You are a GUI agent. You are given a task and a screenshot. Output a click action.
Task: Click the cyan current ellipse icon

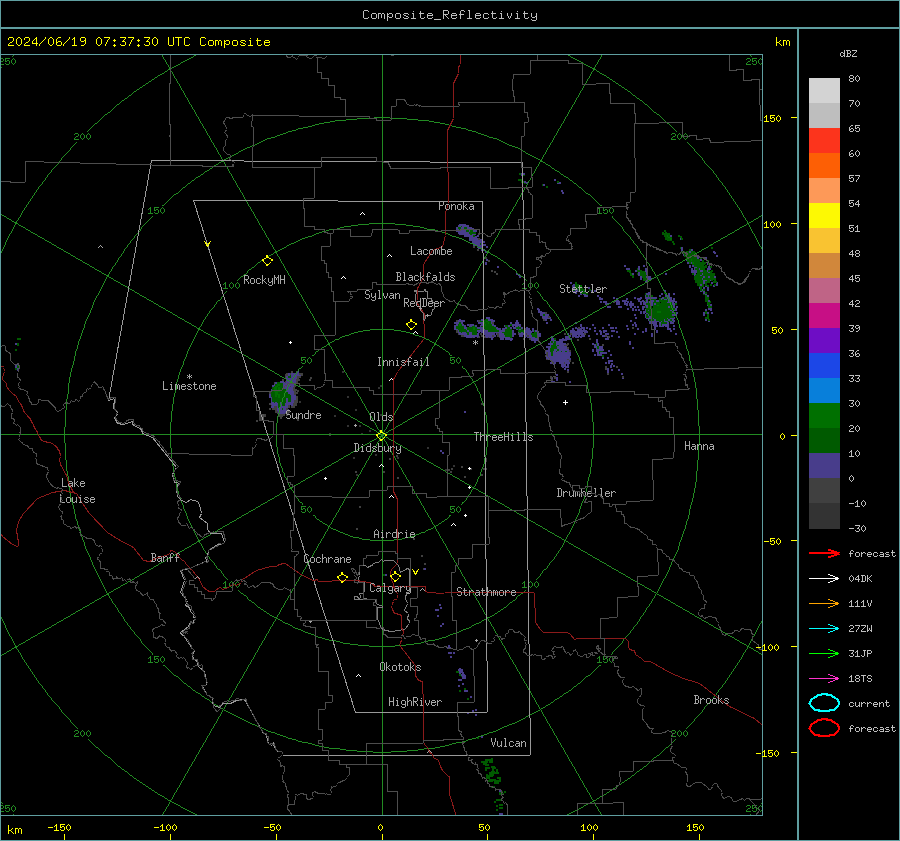pos(824,703)
